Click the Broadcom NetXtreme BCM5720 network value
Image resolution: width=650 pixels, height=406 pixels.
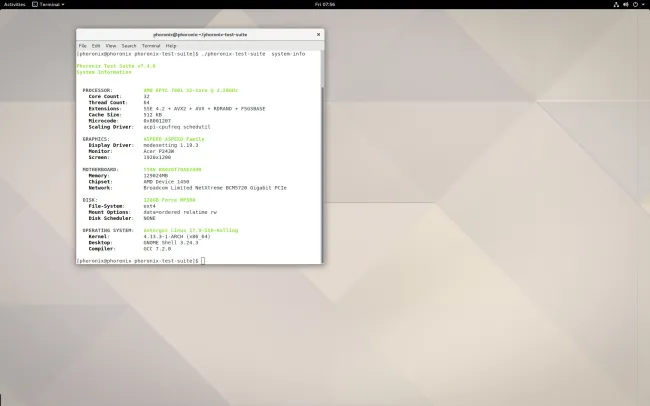(215, 188)
